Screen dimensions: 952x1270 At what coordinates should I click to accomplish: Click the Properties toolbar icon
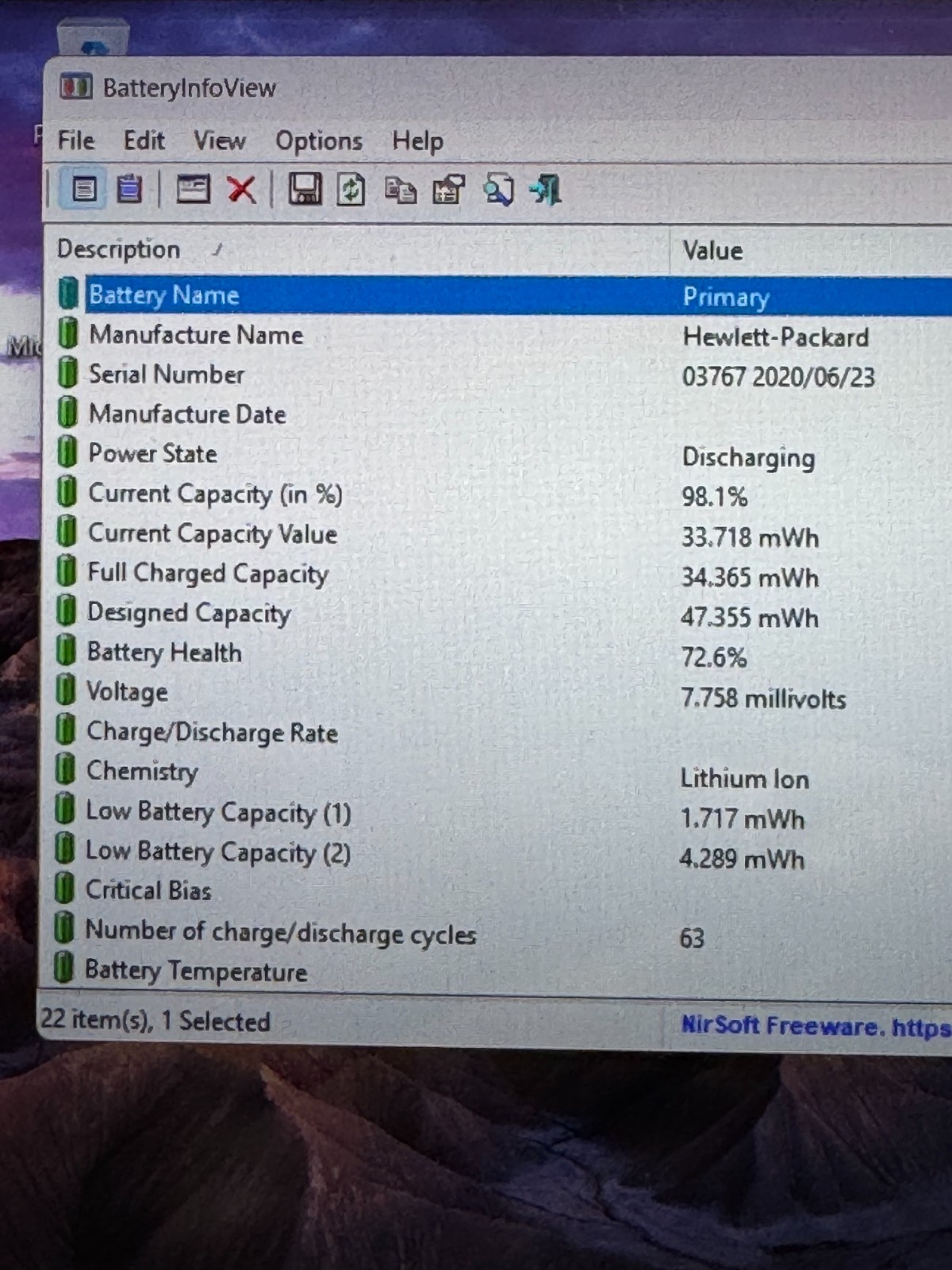click(448, 190)
